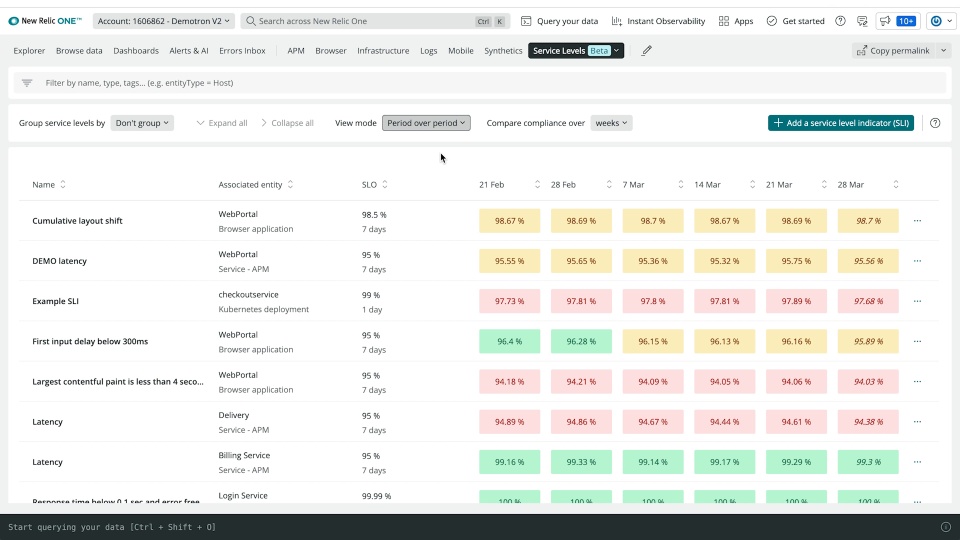Sort by Associated entity column
Viewport: 960px width, 540px height.
point(290,184)
